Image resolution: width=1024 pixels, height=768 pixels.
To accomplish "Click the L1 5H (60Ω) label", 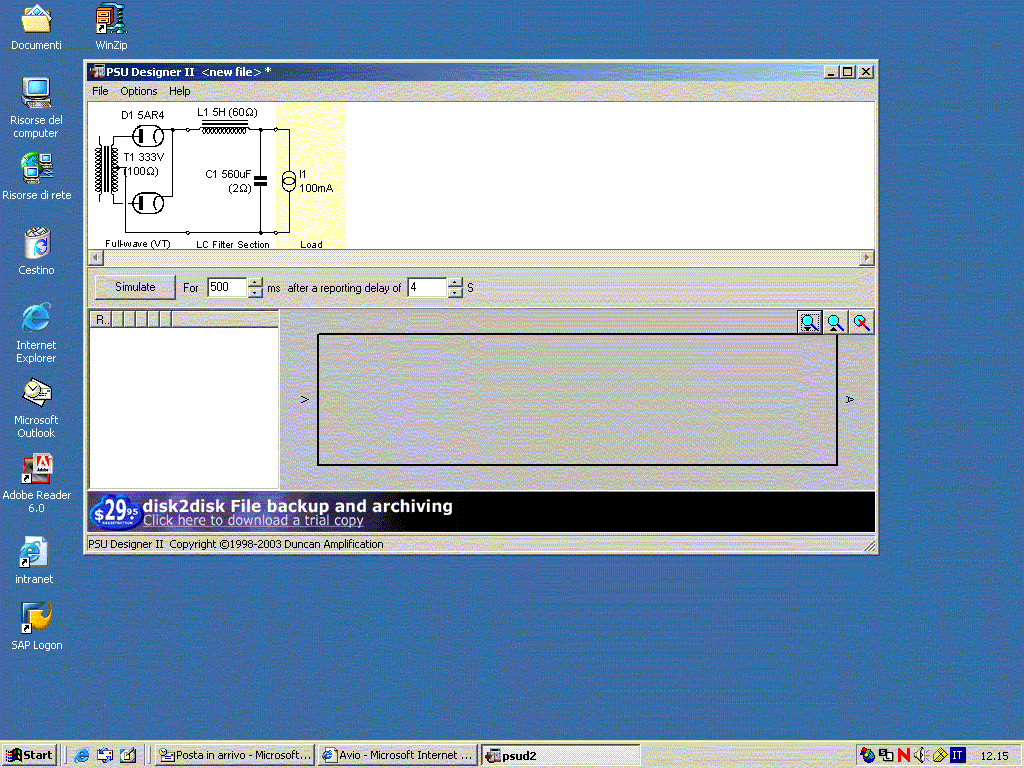I will pyautogui.click(x=227, y=112).
